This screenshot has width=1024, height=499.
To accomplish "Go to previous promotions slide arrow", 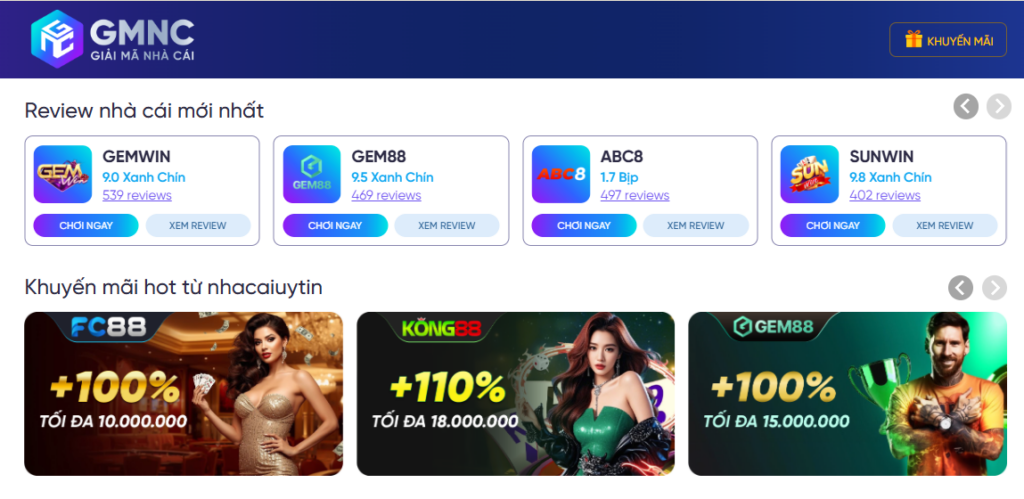I will coord(961,287).
